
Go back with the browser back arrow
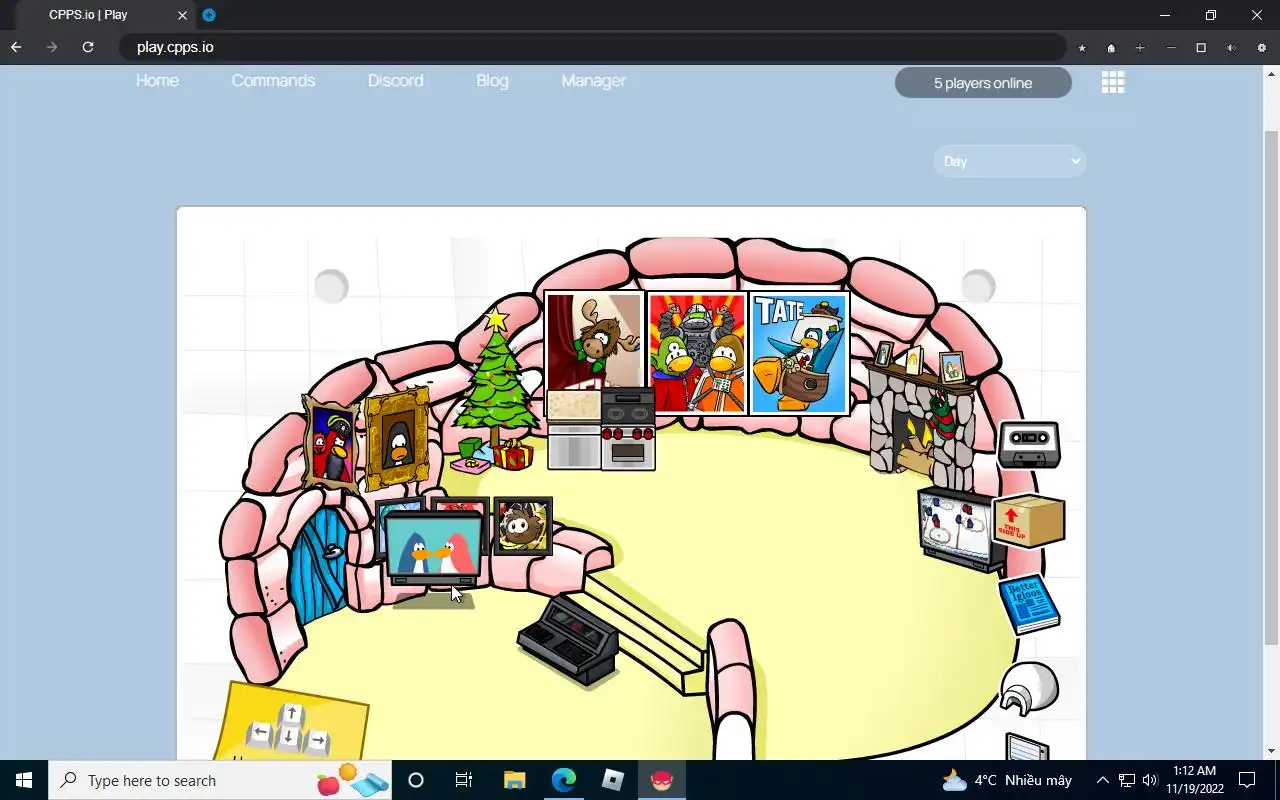coord(16,47)
